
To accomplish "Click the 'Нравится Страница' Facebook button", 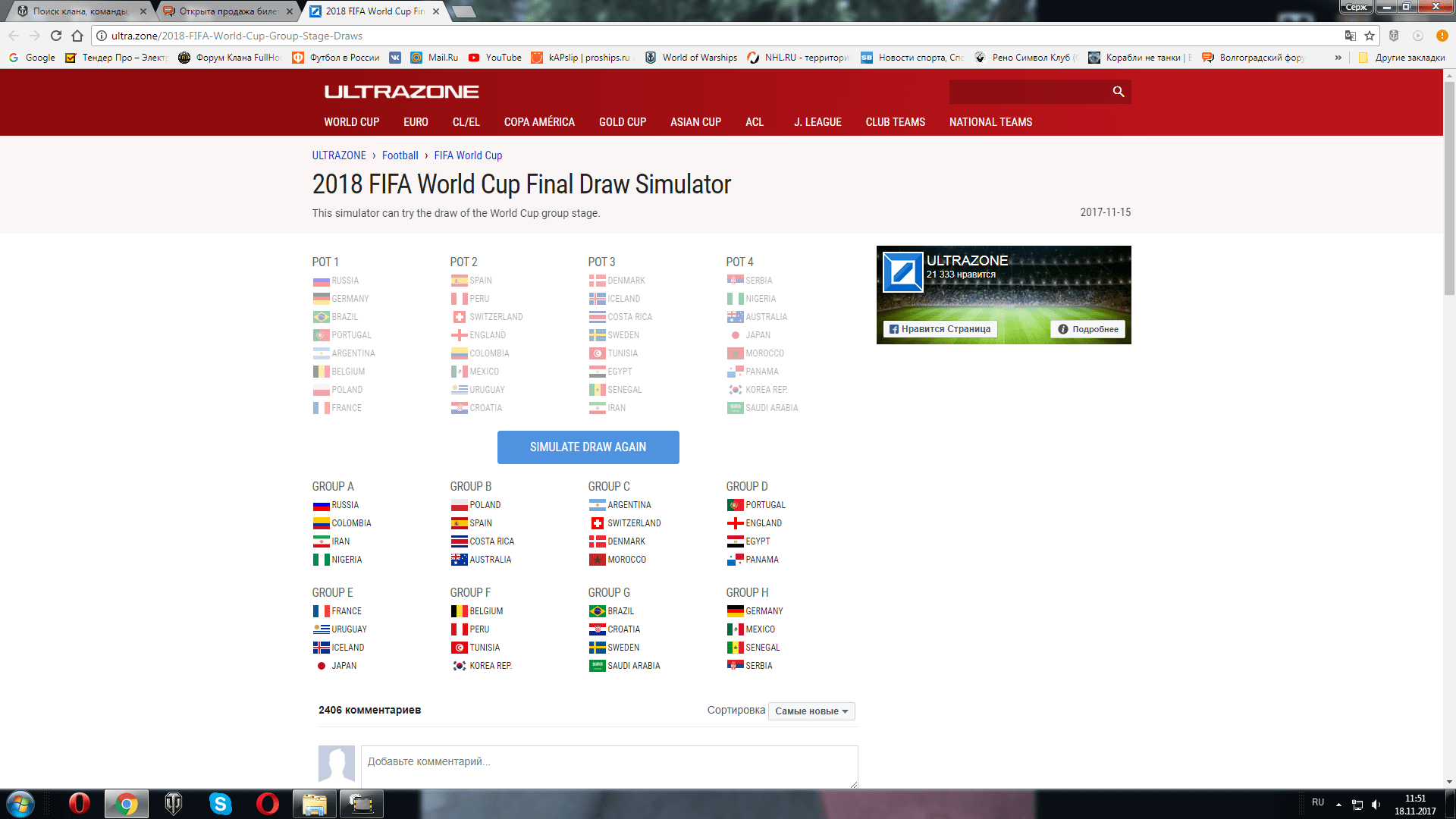I will pos(940,329).
